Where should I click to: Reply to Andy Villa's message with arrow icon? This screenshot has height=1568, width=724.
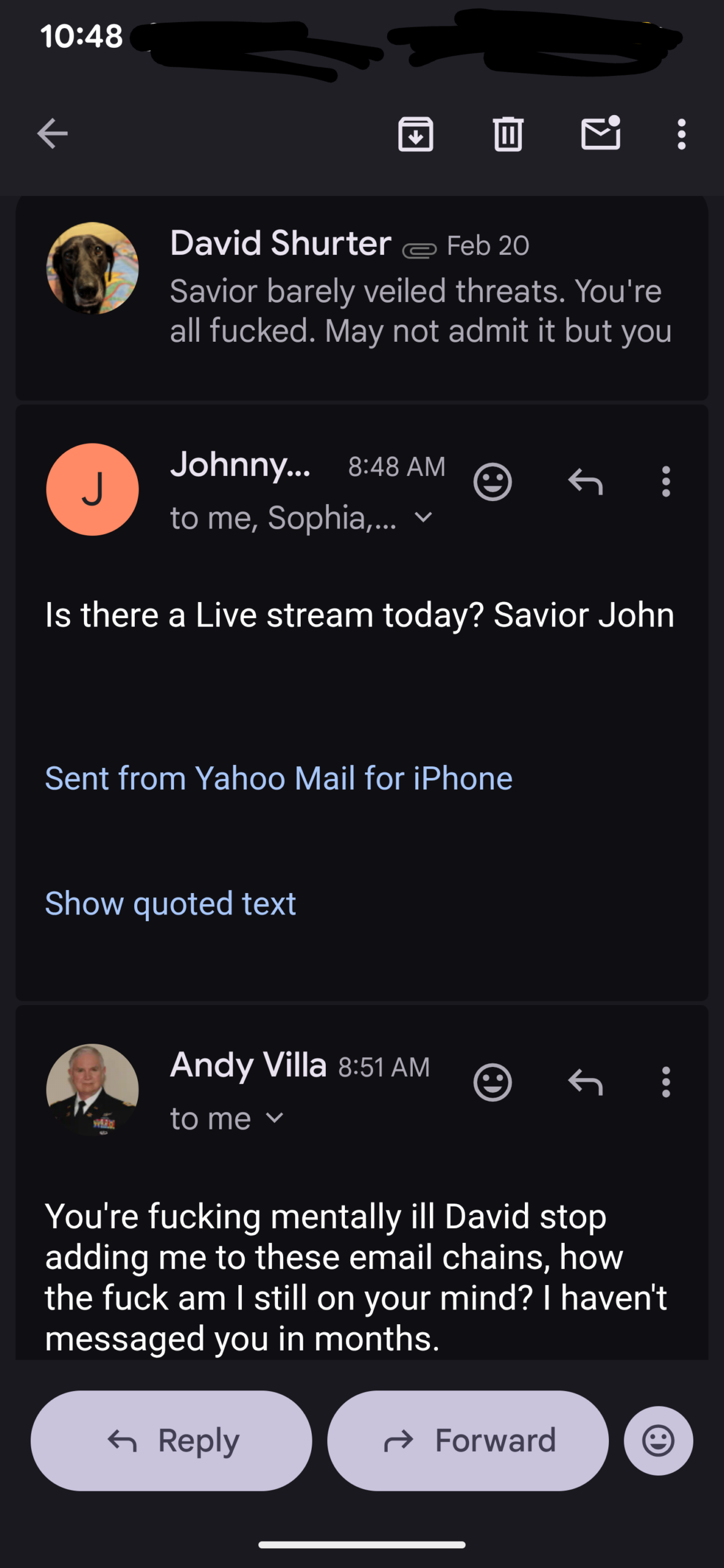point(586,1082)
